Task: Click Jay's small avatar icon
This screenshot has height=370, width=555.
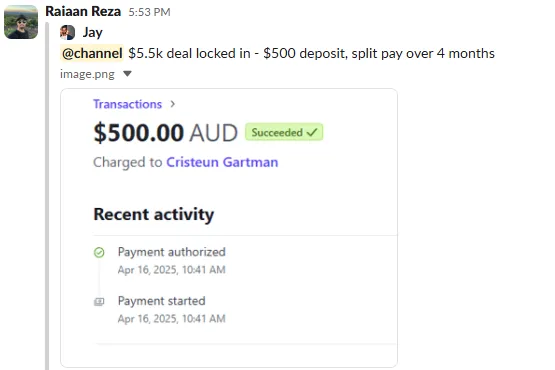Action: tap(67, 33)
